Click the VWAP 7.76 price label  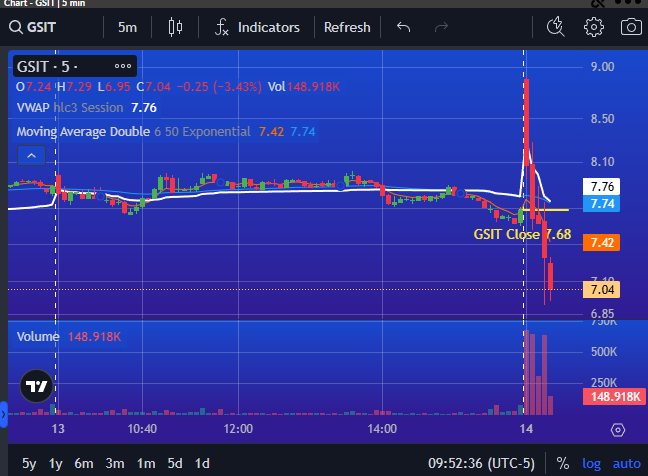pyautogui.click(x=601, y=186)
